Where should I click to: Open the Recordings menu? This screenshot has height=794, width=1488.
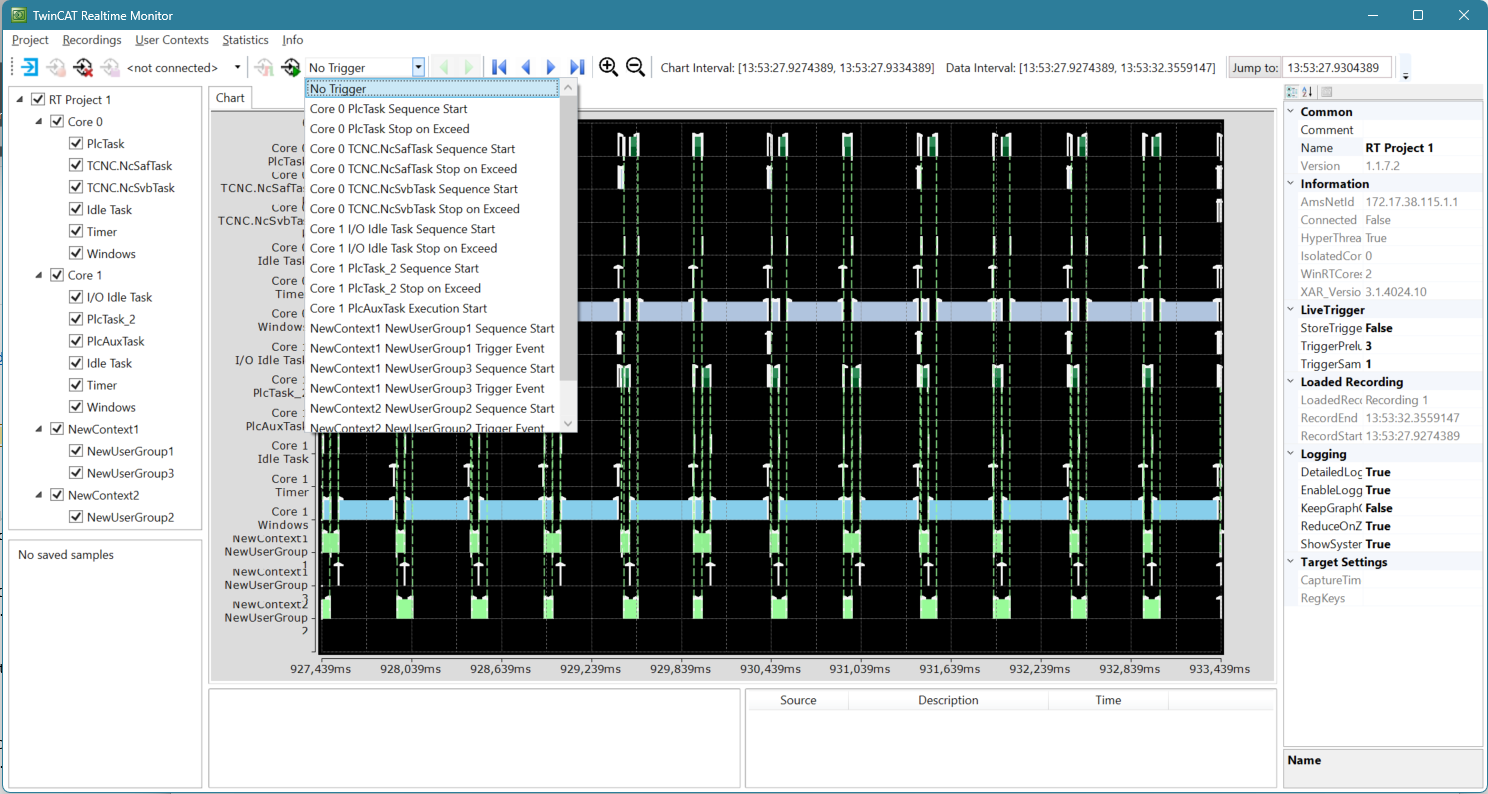(92, 40)
